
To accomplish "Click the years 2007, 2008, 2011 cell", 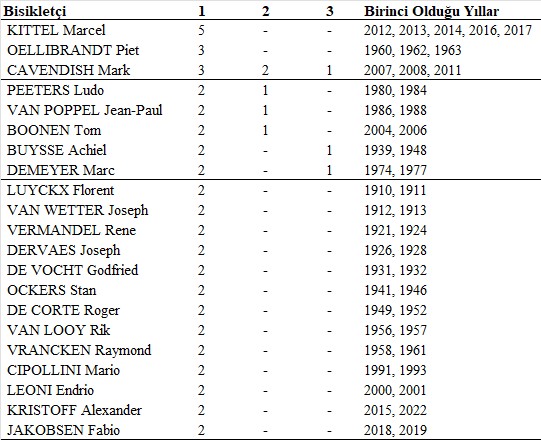I will click(413, 70).
